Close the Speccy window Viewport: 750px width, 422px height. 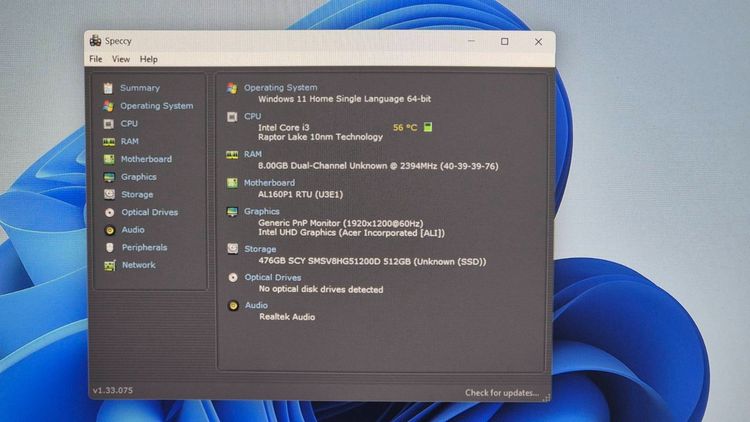539,42
